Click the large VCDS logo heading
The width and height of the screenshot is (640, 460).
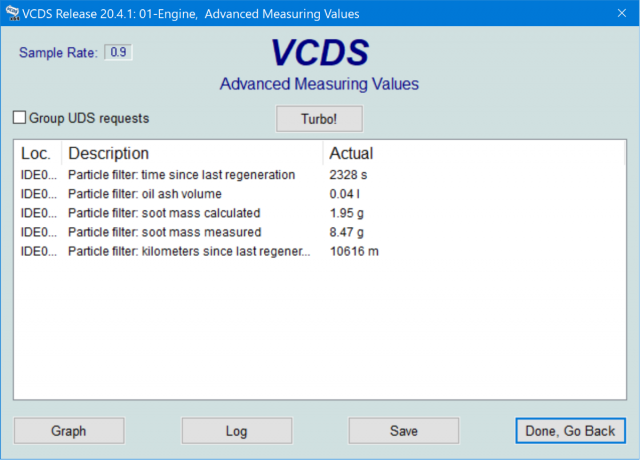(x=319, y=54)
